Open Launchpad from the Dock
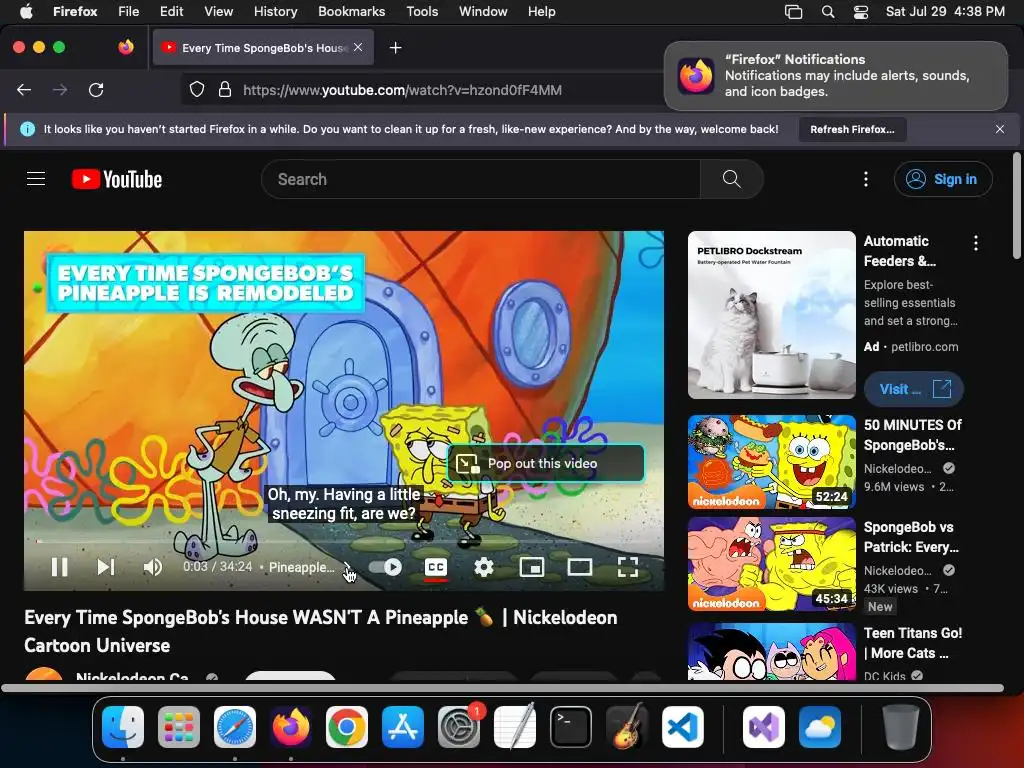The width and height of the screenshot is (1024, 768). click(x=179, y=727)
